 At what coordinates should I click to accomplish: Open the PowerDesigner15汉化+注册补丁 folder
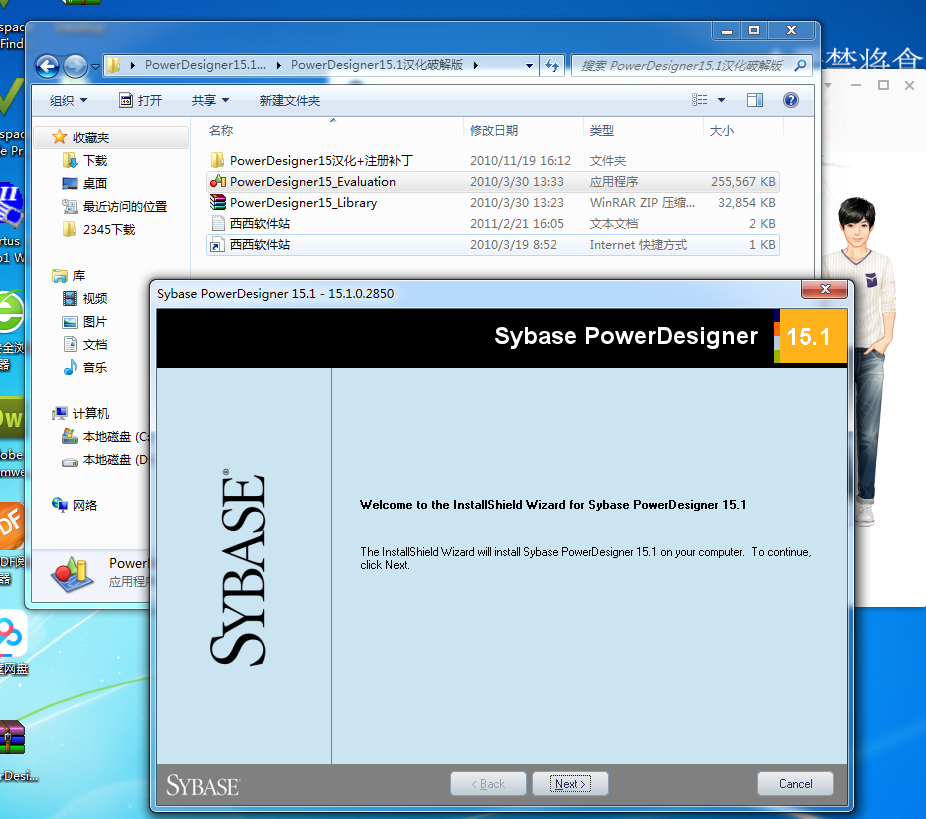[320, 161]
